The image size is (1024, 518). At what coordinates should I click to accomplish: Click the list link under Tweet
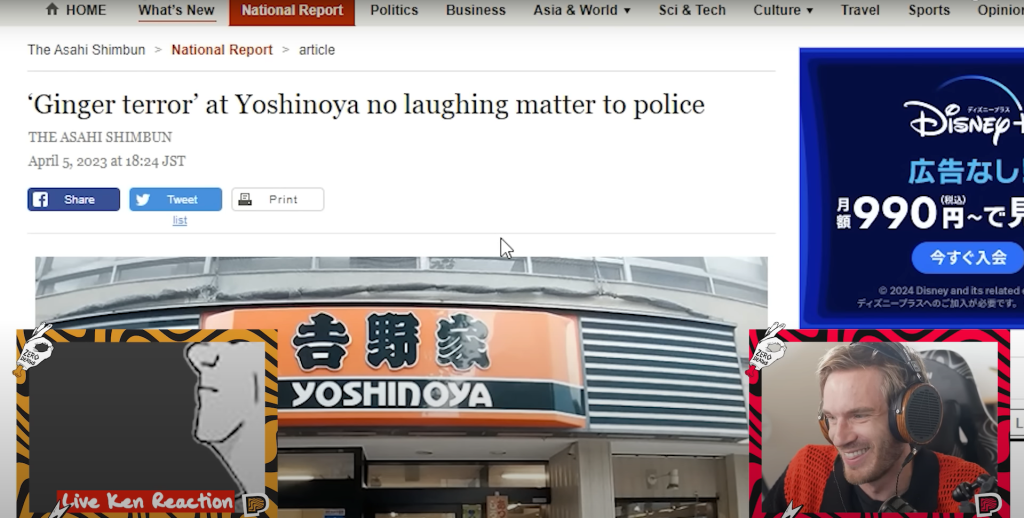(180, 220)
